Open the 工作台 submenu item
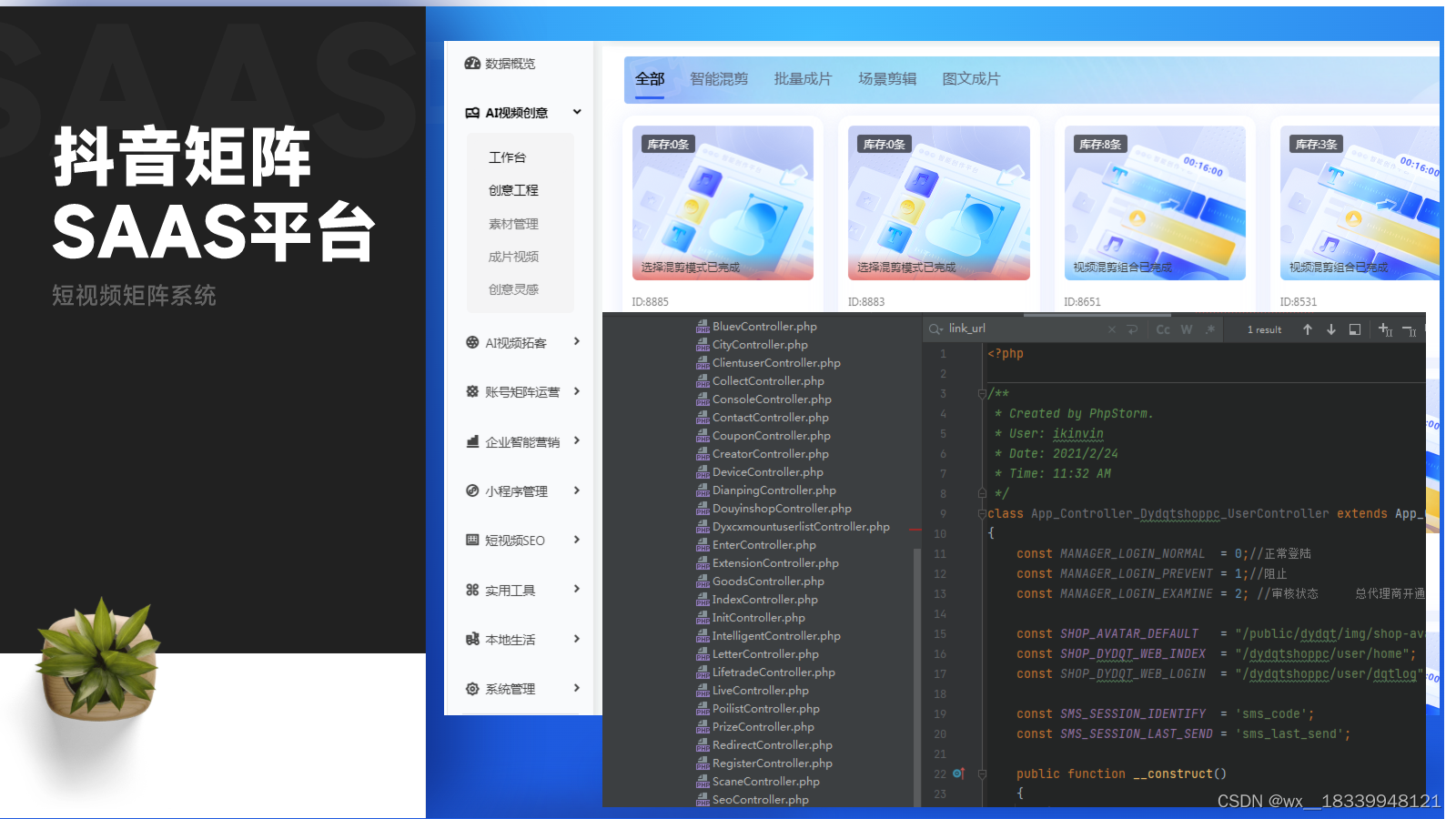Image resolution: width=1456 pixels, height=819 pixels. click(507, 157)
